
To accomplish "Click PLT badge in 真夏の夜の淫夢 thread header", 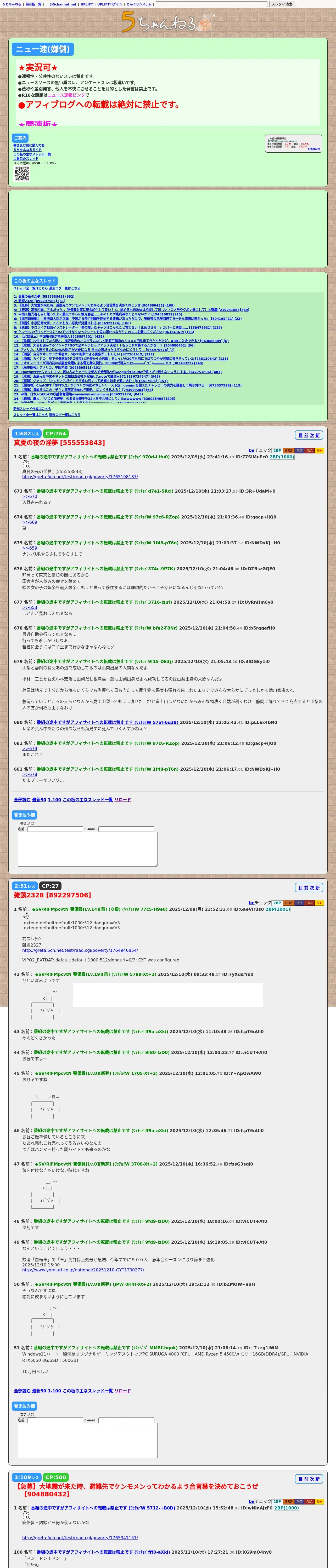I will coord(299,451).
